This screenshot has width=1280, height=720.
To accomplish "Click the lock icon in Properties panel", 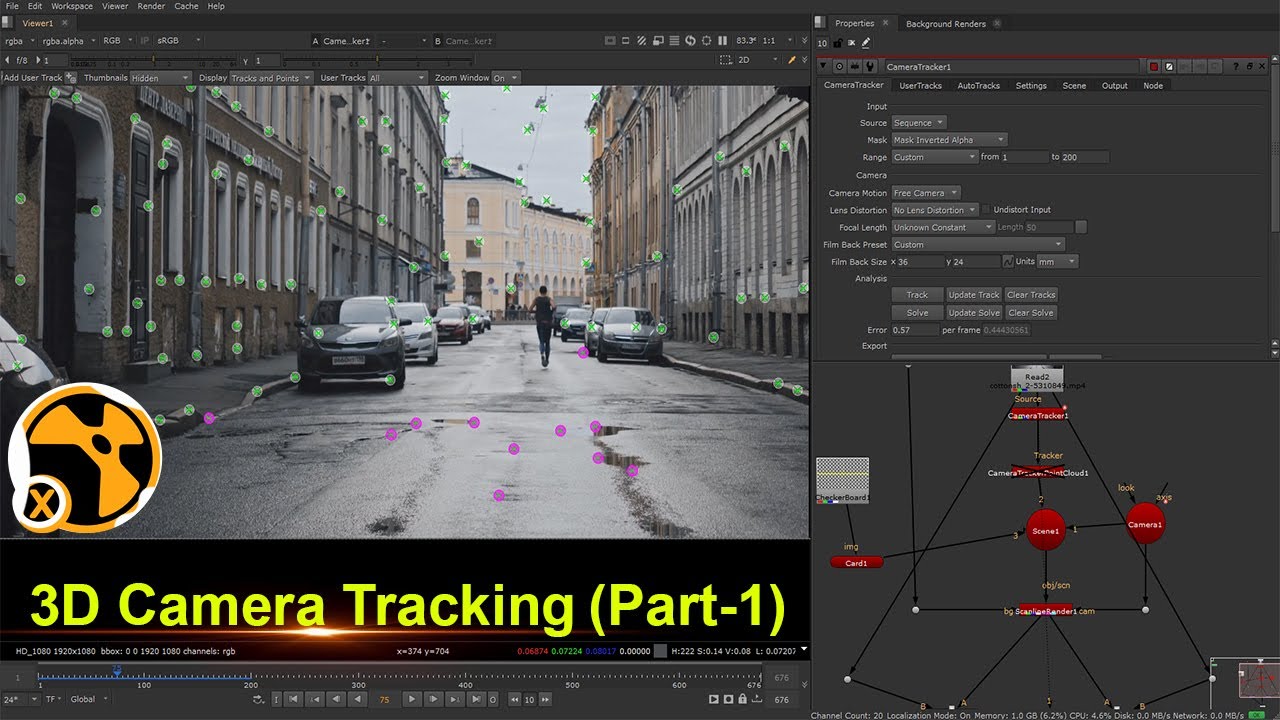I will [x=837, y=43].
